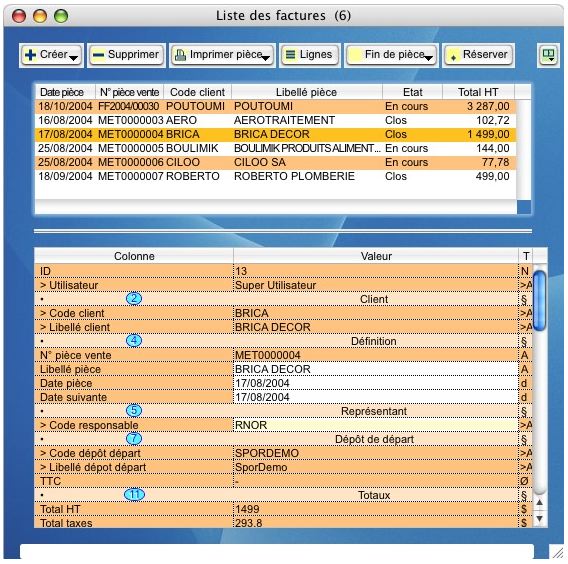Viewport: 568px width, 564px height.
Task: Click the Total HT value 1499
Action: [376, 509]
